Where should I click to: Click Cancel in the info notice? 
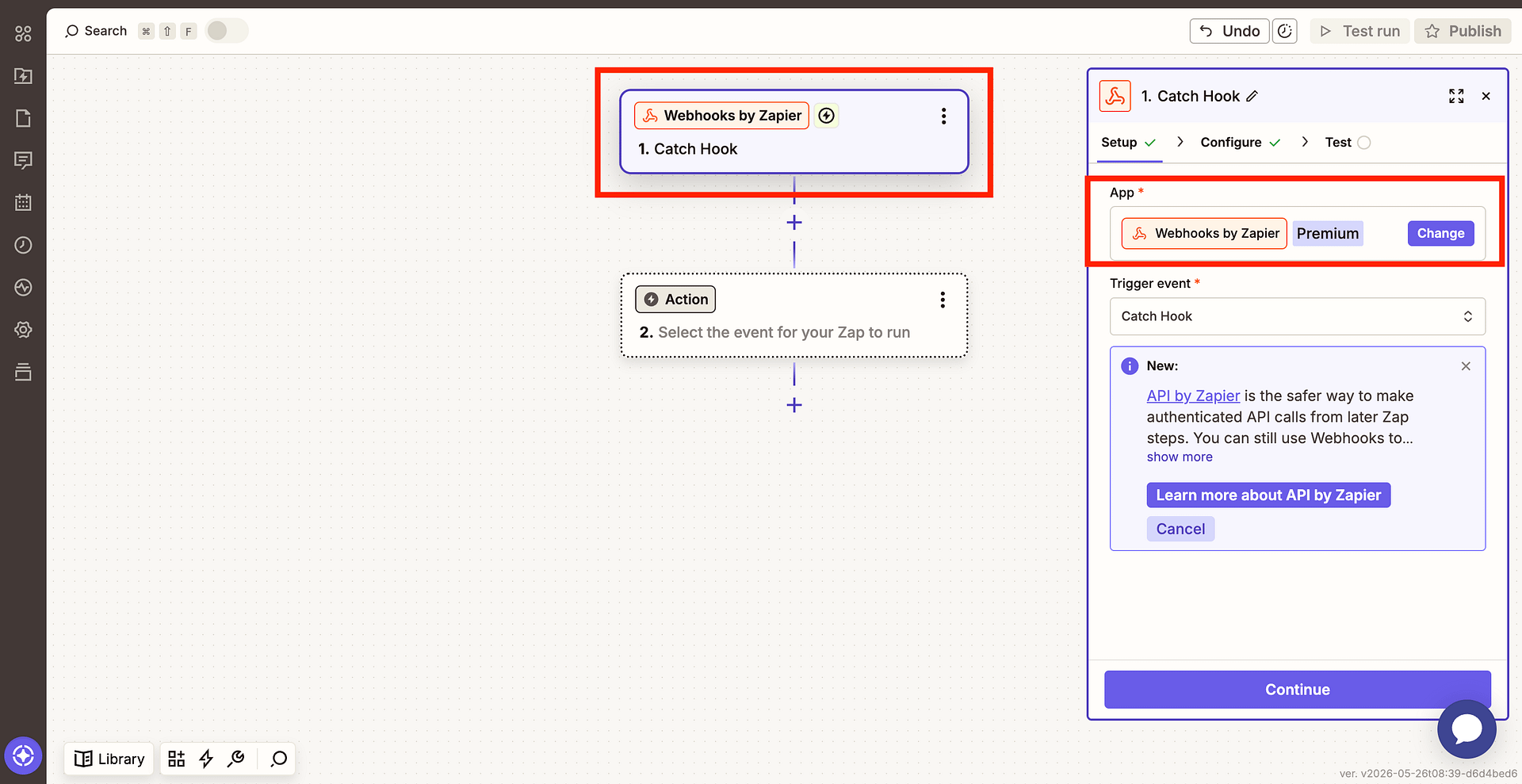(1180, 529)
